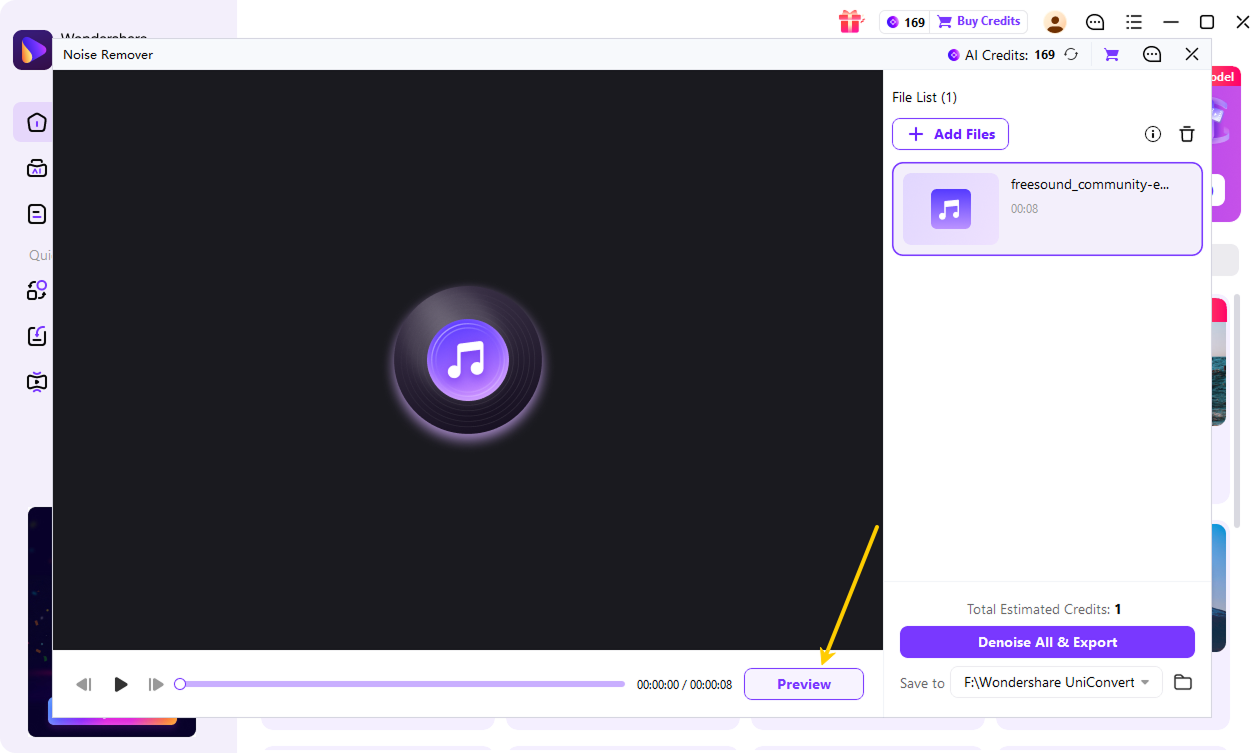
Task: Open the main window menu list icon
Action: tap(1134, 22)
